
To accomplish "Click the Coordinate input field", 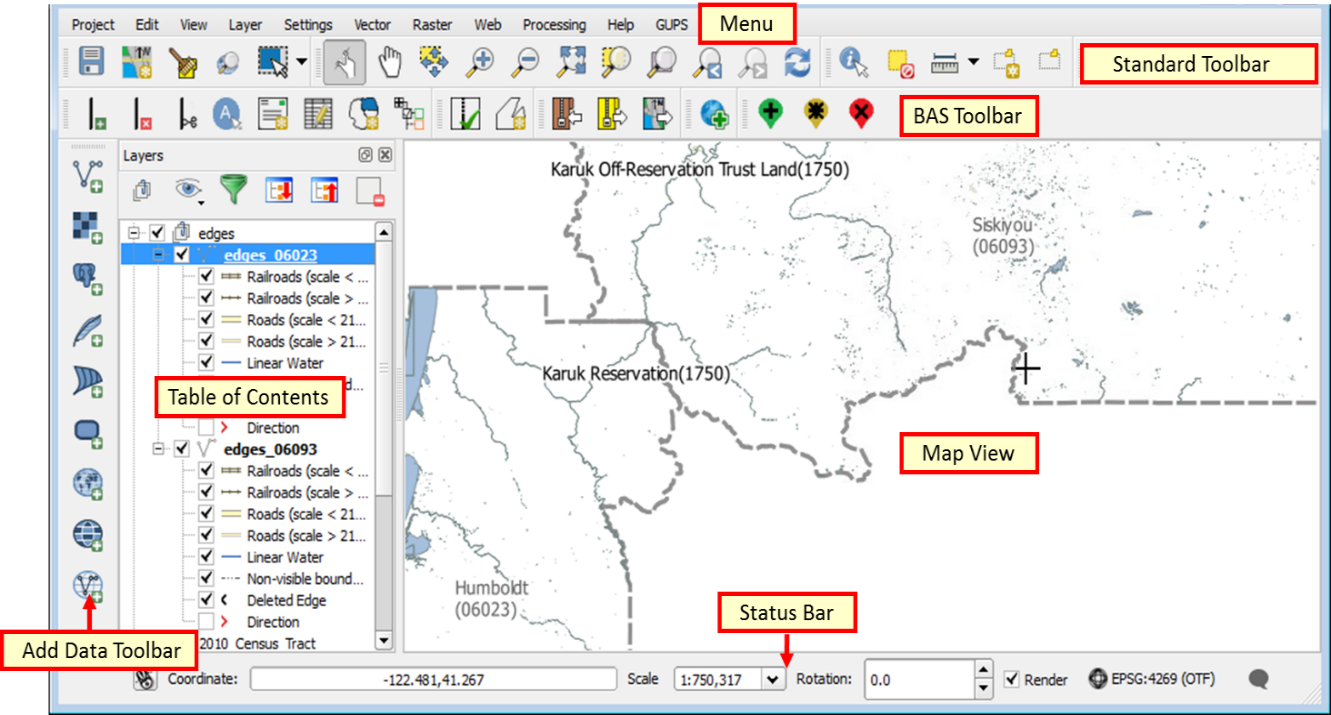I will (x=433, y=679).
